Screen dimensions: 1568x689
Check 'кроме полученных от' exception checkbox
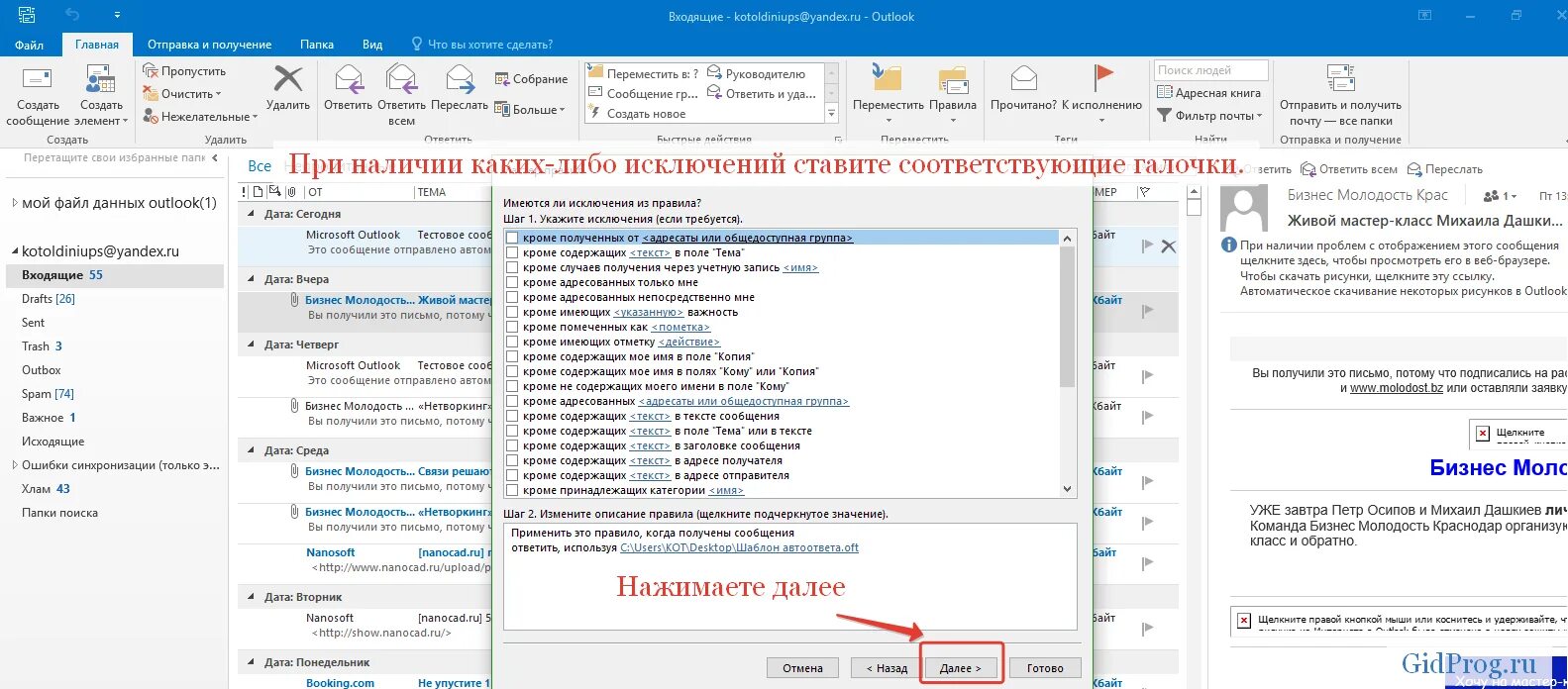point(512,238)
